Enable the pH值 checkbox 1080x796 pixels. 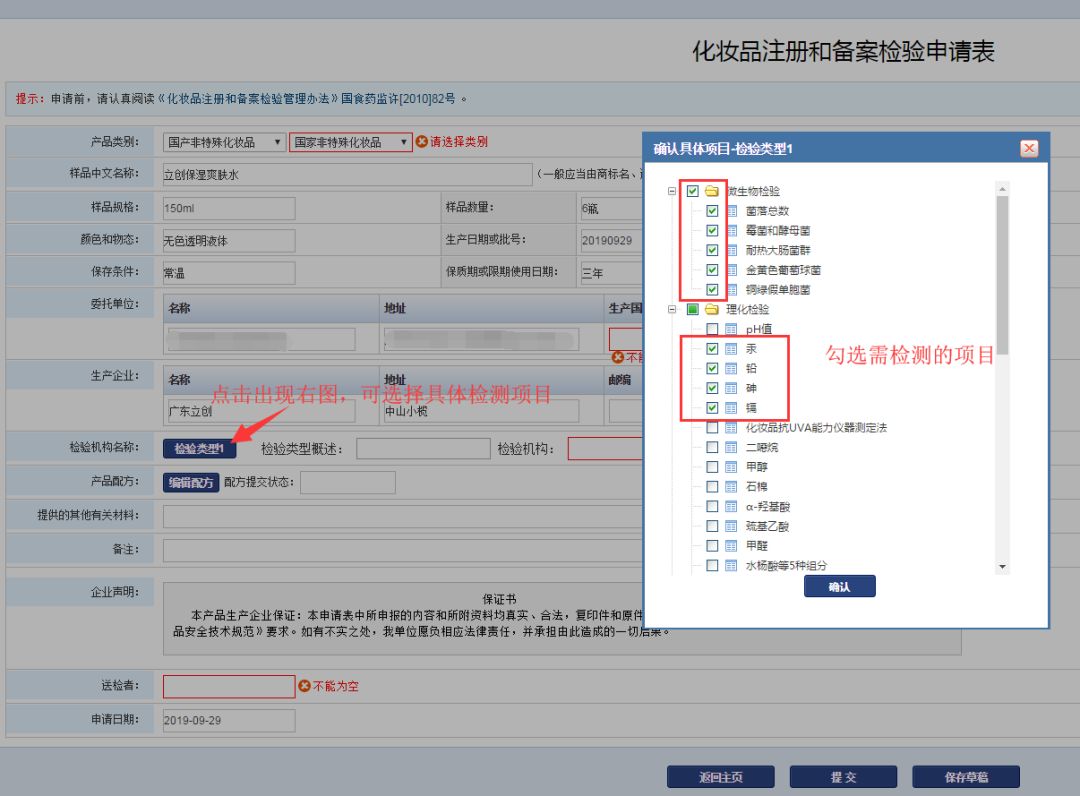pyautogui.click(x=712, y=330)
